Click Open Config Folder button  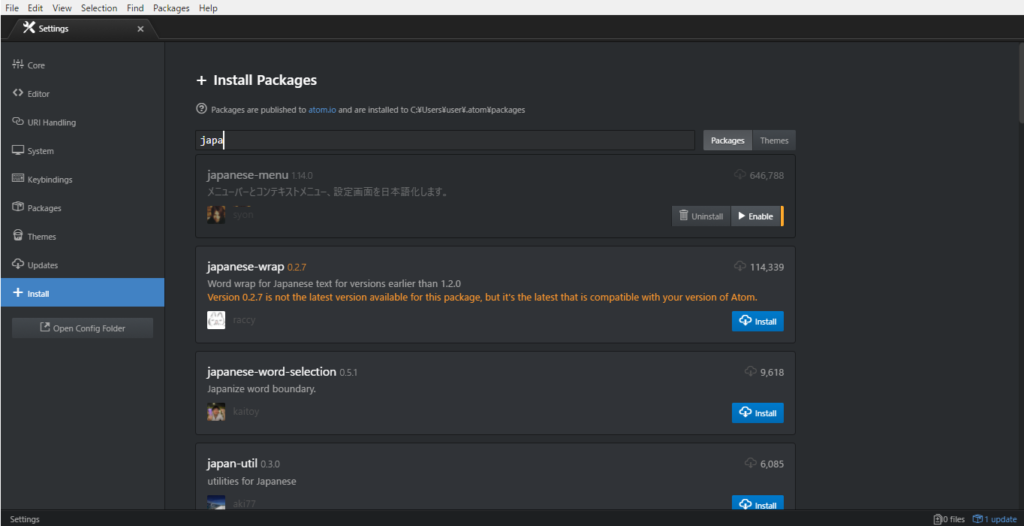[x=82, y=328]
